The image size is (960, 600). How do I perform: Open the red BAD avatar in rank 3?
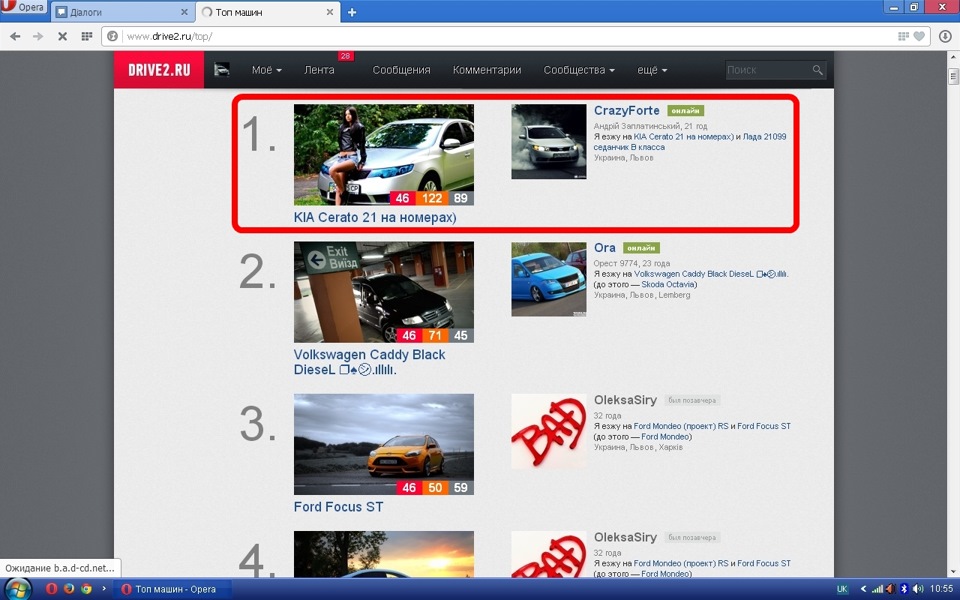[x=549, y=431]
